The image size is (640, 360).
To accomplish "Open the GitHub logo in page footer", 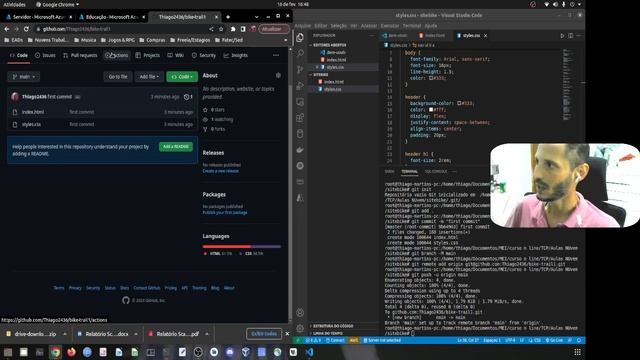I will (126, 300).
